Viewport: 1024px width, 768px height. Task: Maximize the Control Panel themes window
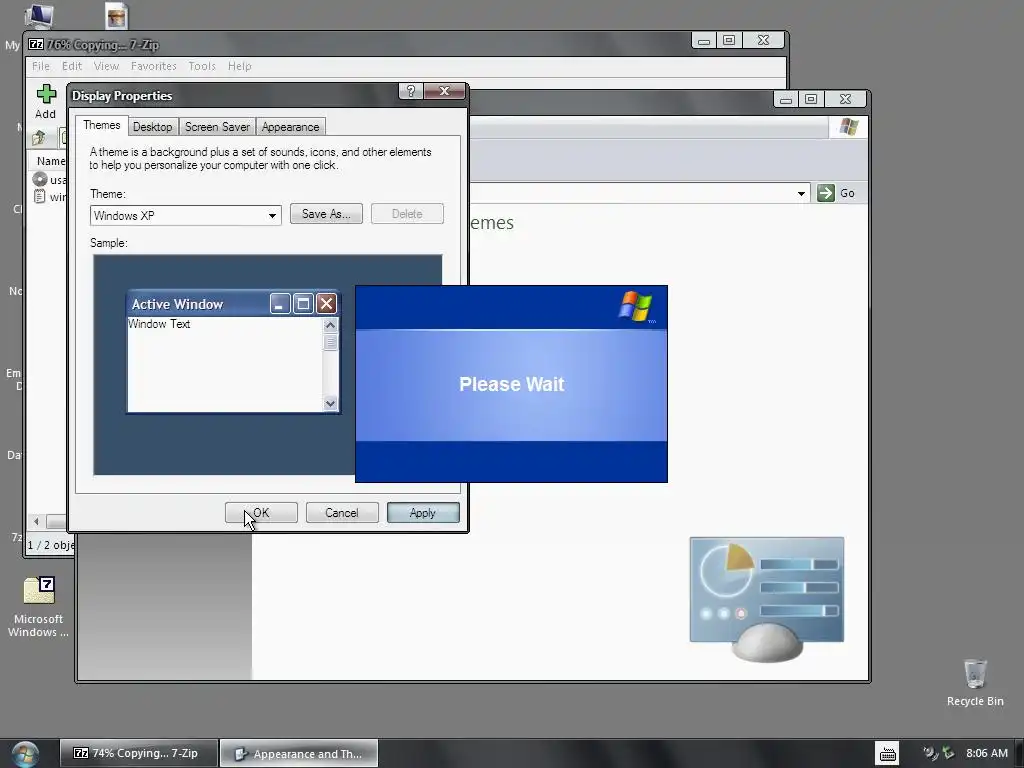pyautogui.click(x=811, y=99)
